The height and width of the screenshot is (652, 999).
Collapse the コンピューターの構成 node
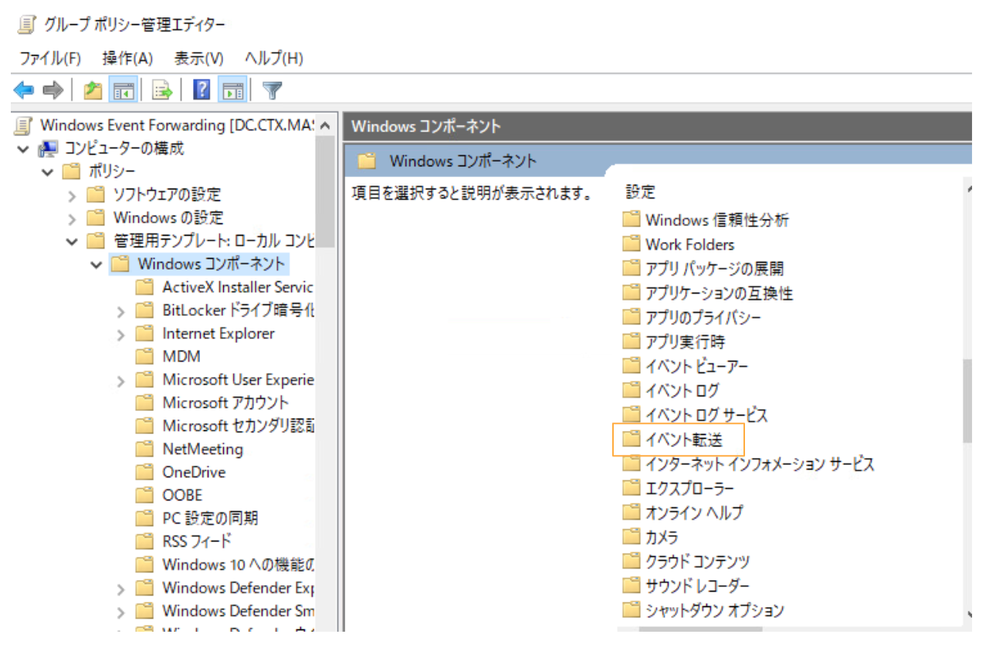click(24, 149)
